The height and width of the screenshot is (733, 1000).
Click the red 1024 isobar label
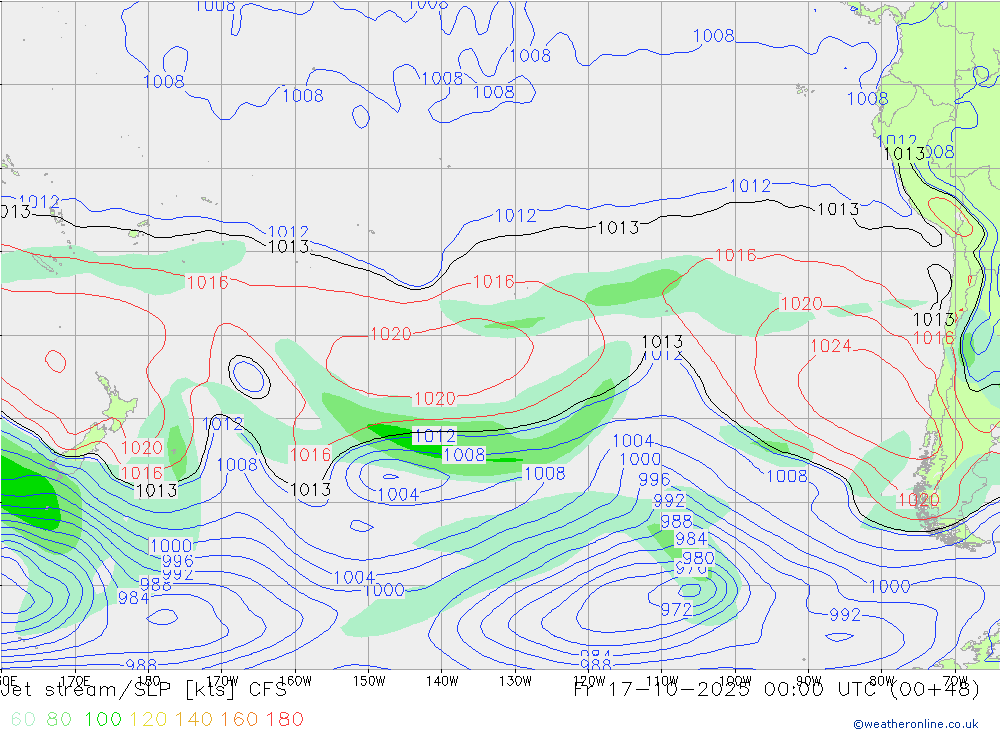pyautogui.click(x=830, y=346)
